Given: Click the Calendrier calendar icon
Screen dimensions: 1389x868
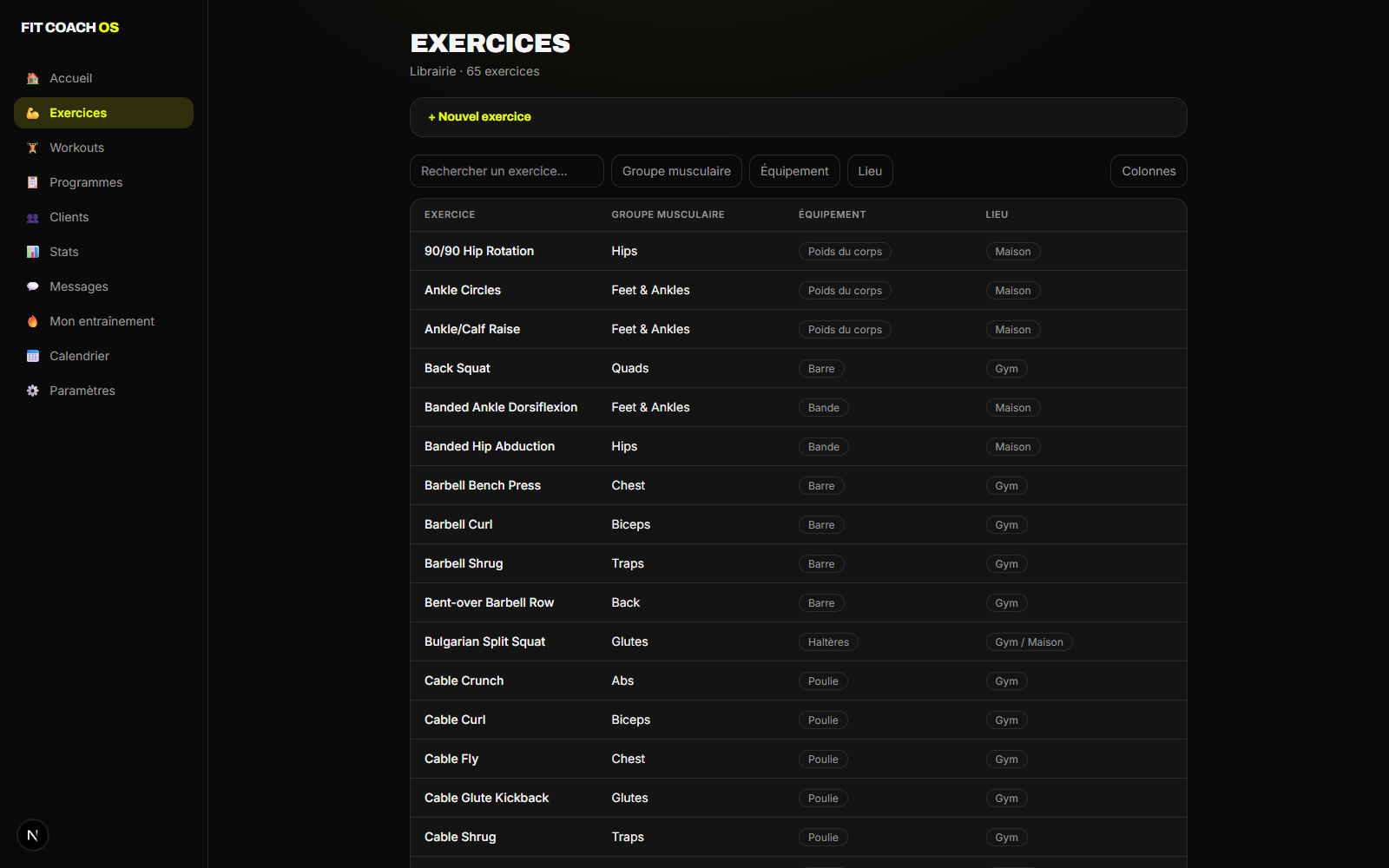Looking at the screenshot, I should [x=33, y=356].
